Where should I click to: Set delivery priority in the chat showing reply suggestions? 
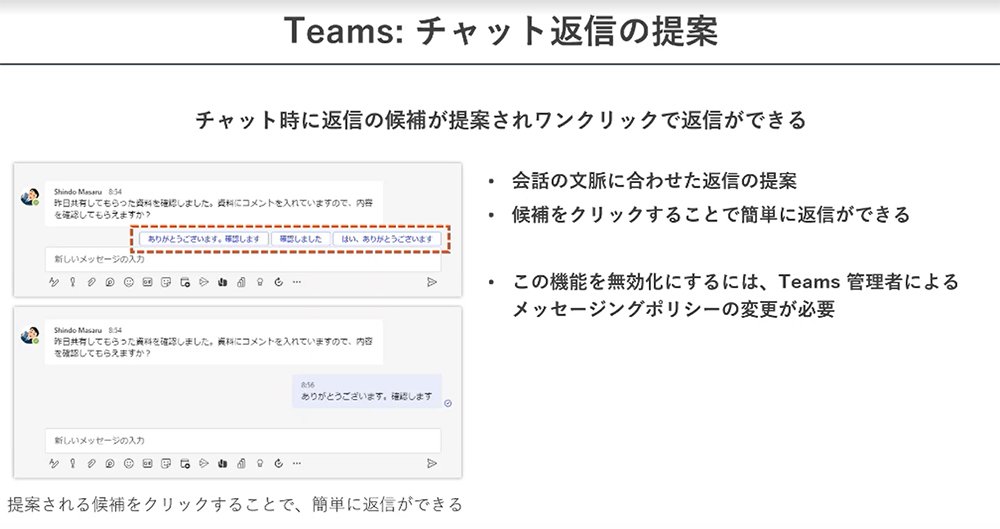click(73, 282)
